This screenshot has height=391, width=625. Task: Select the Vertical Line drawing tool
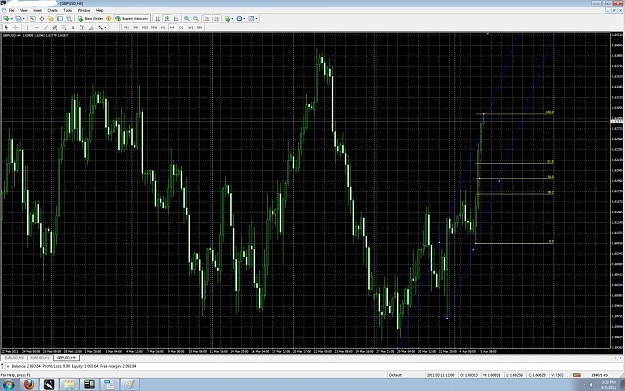click(x=27, y=28)
